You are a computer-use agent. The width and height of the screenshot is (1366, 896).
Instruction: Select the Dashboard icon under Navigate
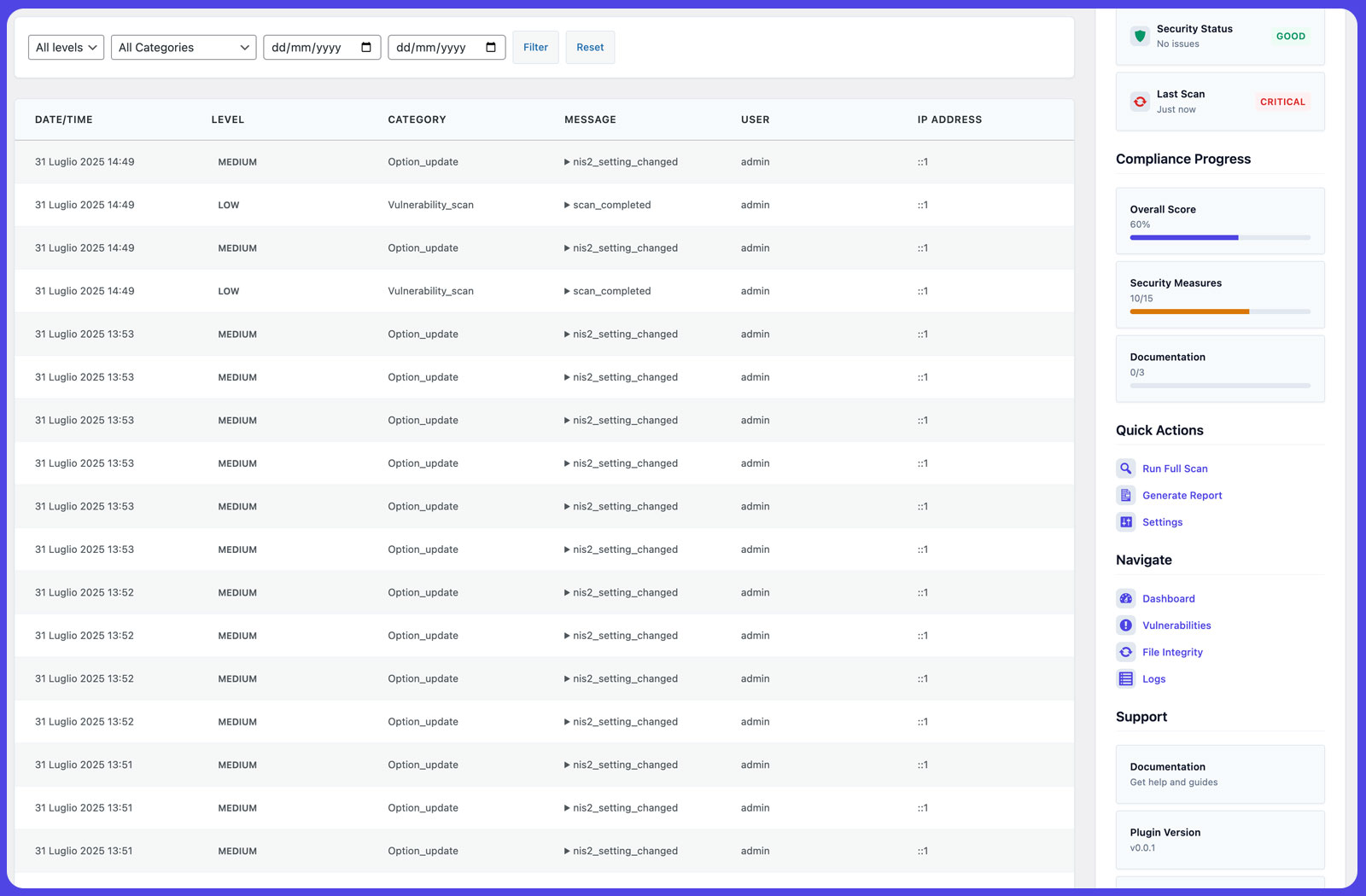(x=1126, y=598)
